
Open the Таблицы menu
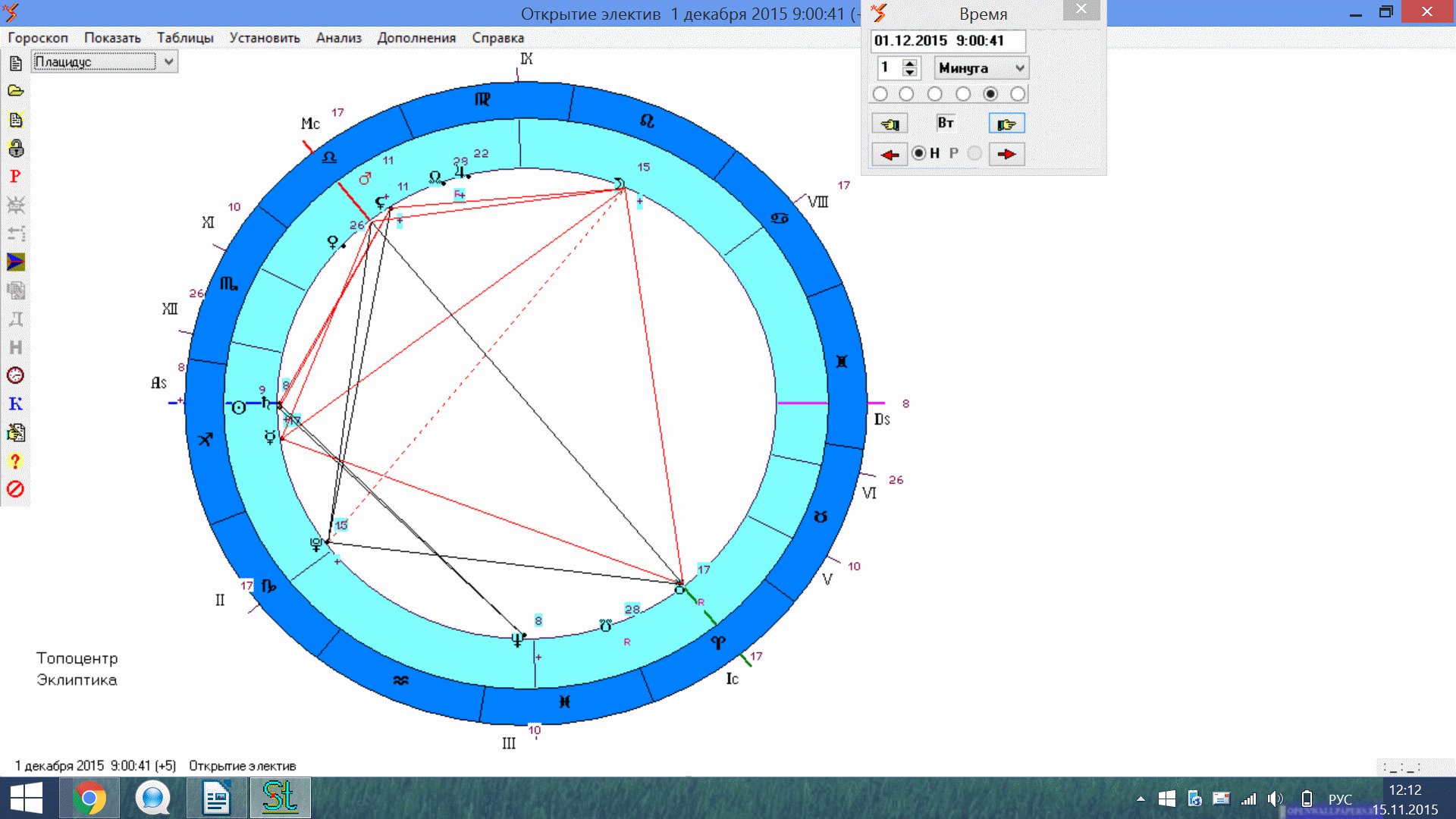[185, 38]
